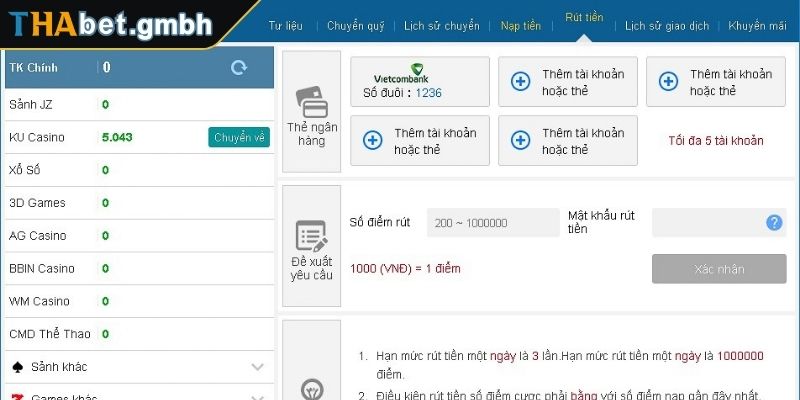Click the bank card icon in Thẻ ngân hàng
800x400 pixels.
[312, 102]
